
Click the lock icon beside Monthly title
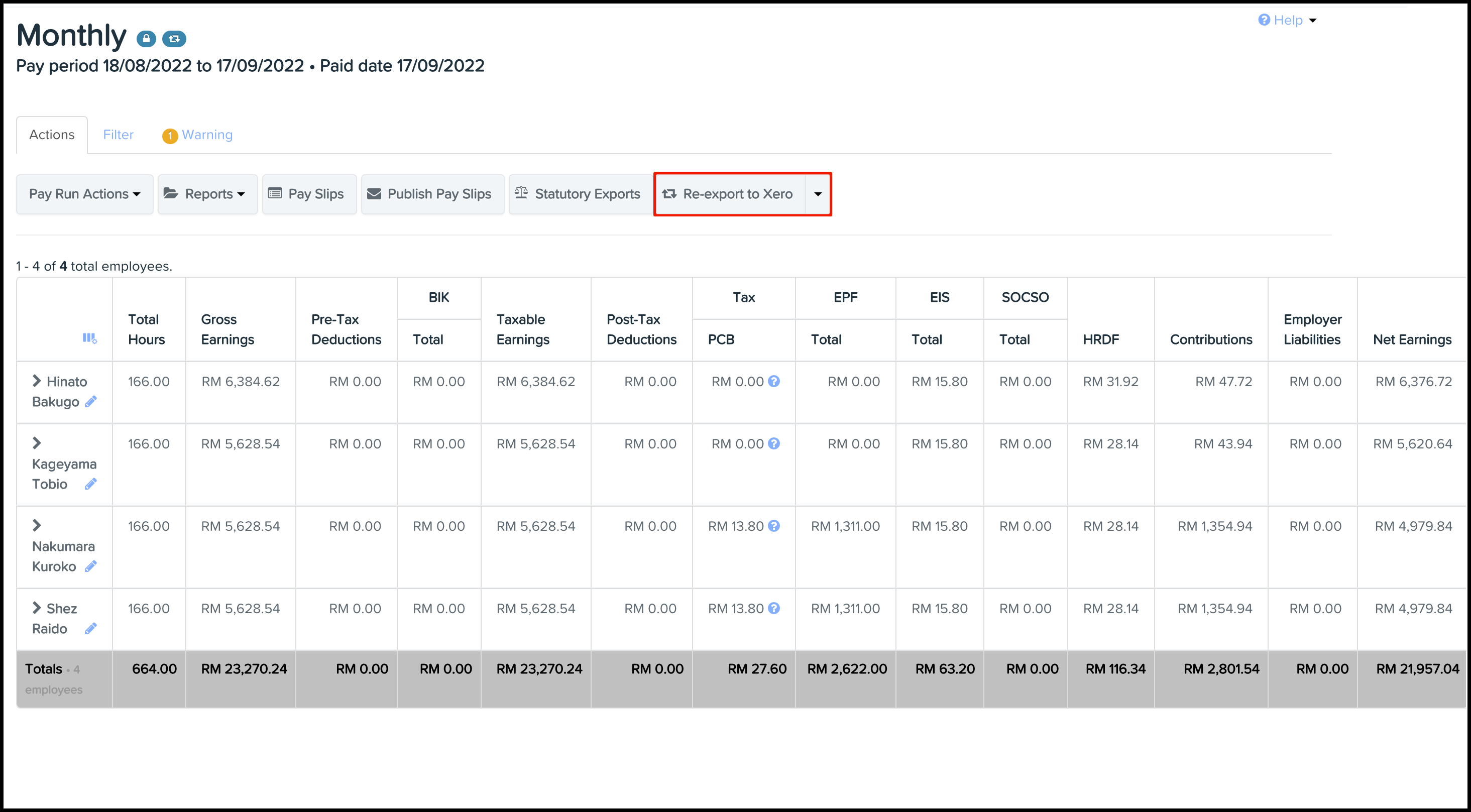tap(146, 39)
